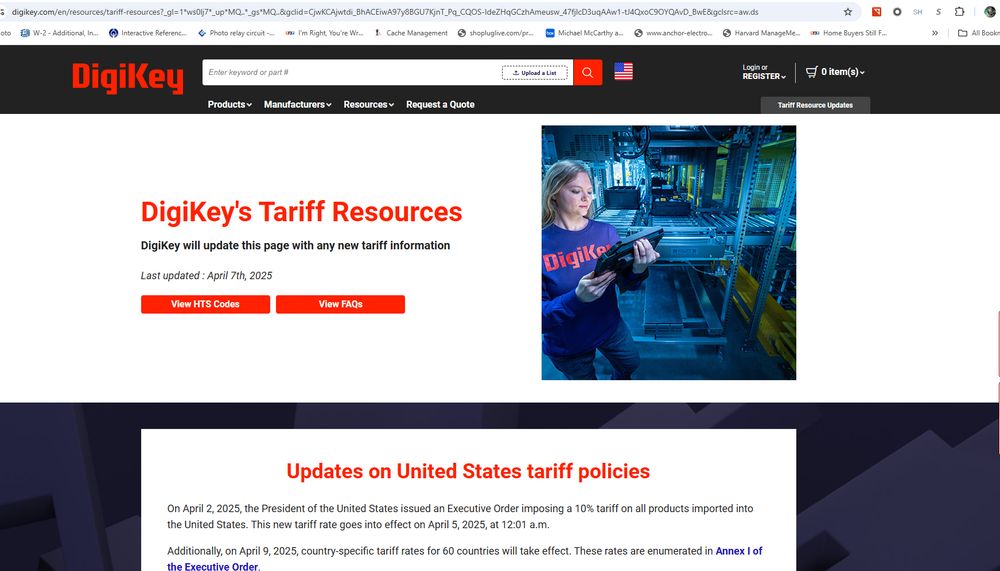Click the browser address bar URL
The height and width of the screenshot is (571, 1000).
click(385, 11)
